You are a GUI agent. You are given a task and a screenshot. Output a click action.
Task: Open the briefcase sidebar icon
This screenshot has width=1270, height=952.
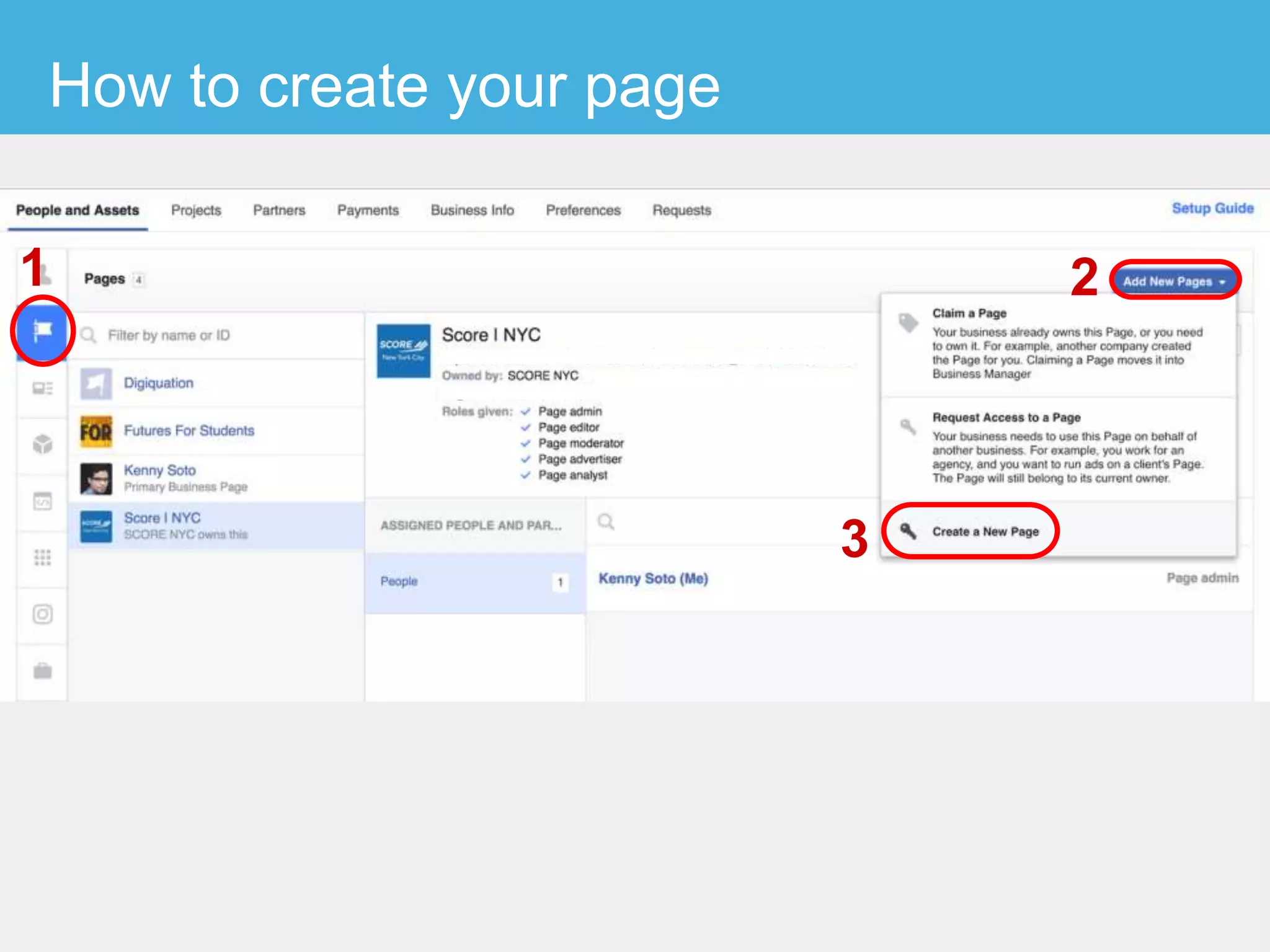(x=42, y=671)
